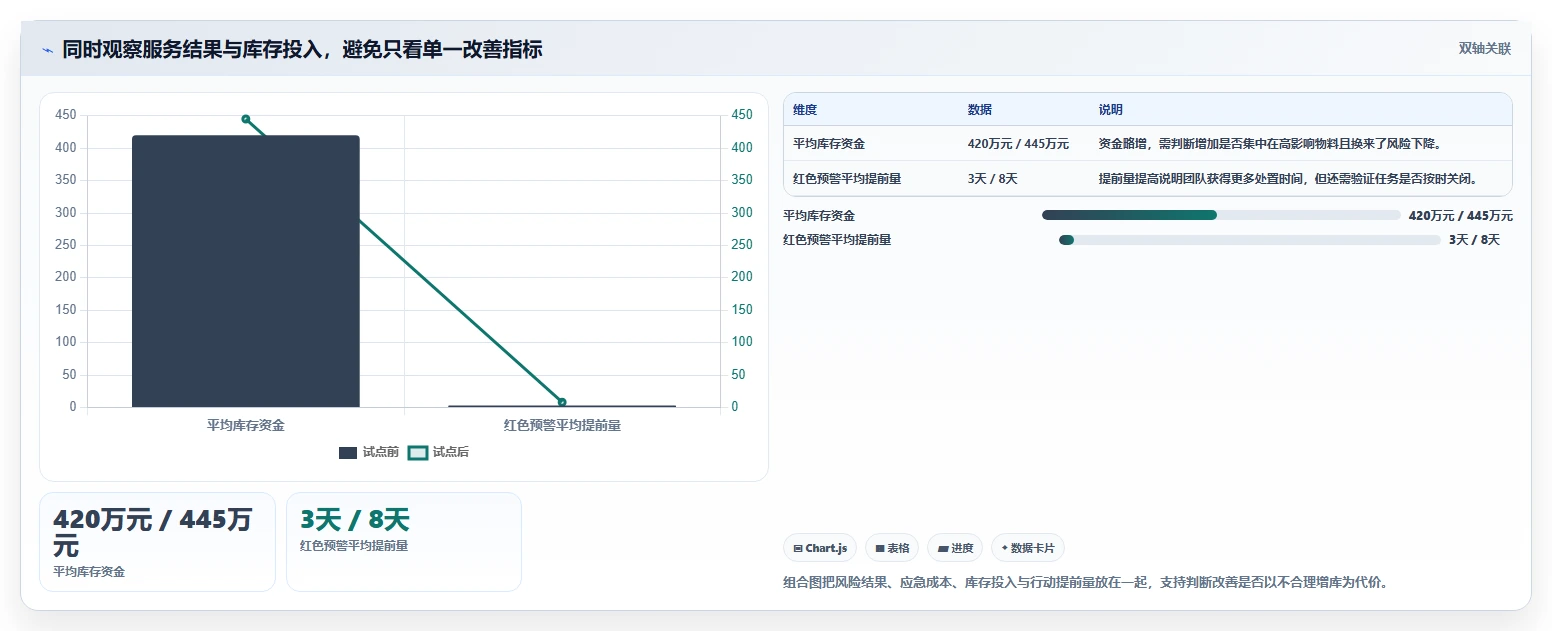Click the 表格 chip
Screen dimensions: 1552x631
892,548
